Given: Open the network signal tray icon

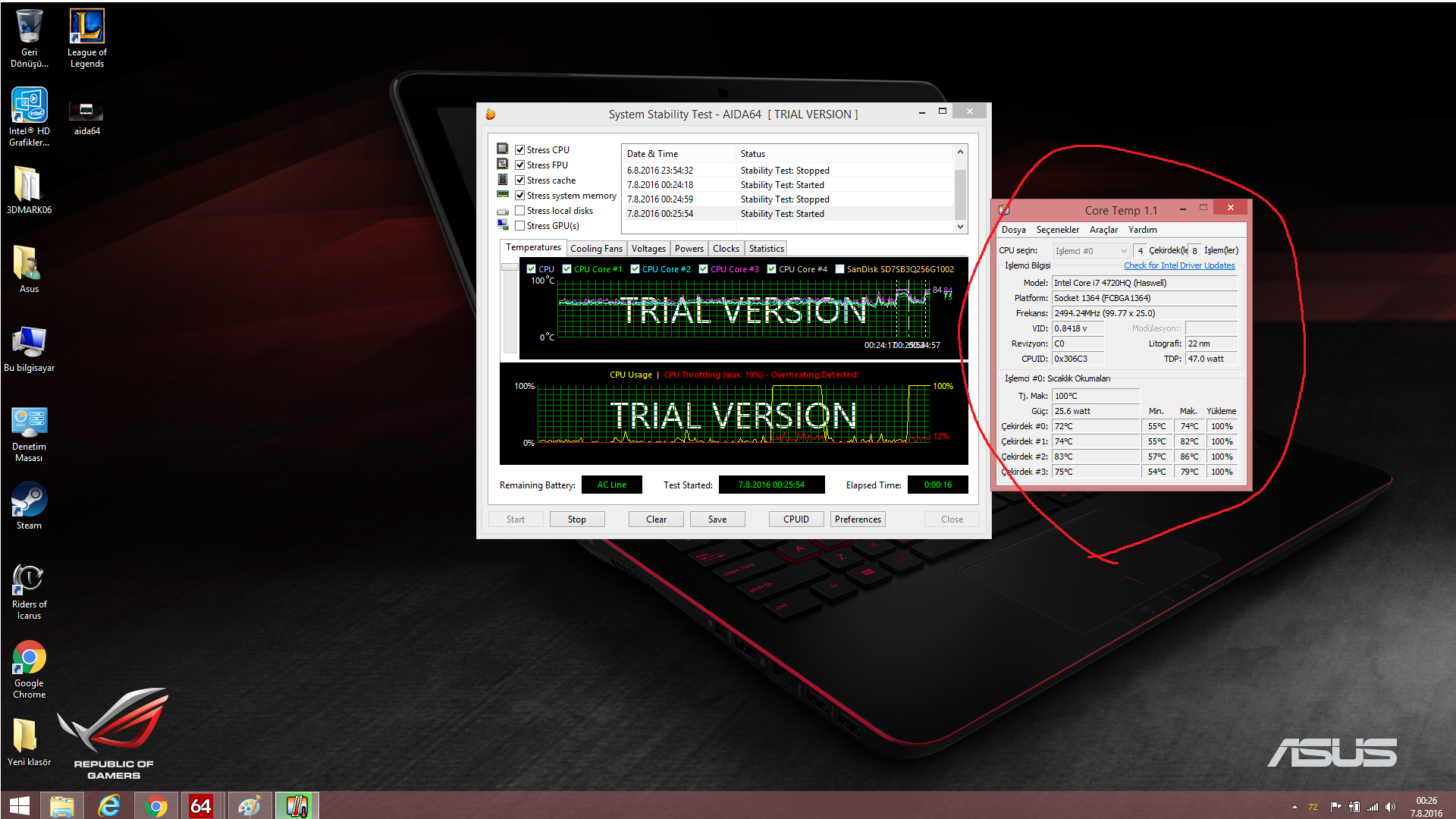Looking at the screenshot, I should pos(1373,807).
